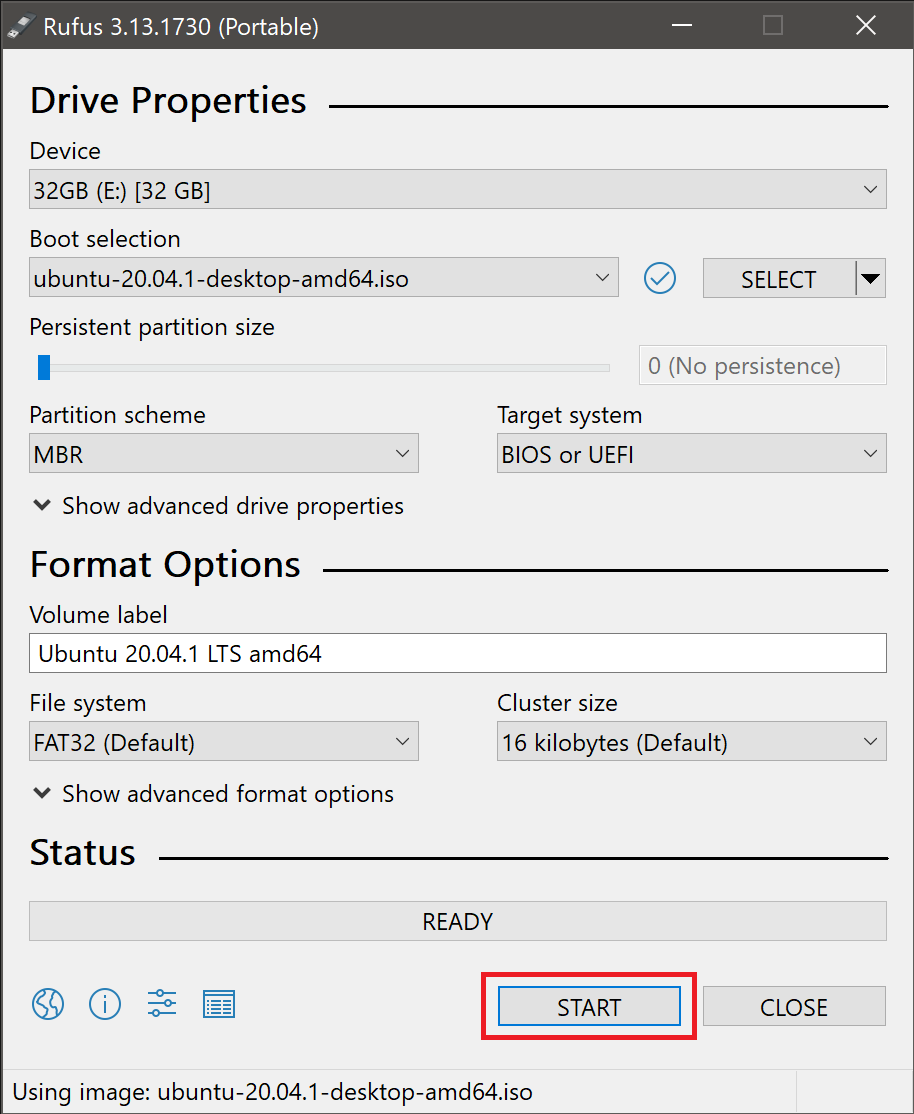Click the ISO checksum checkmark icon
This screenshot has height=1114, width=914.
coord(660,278)
